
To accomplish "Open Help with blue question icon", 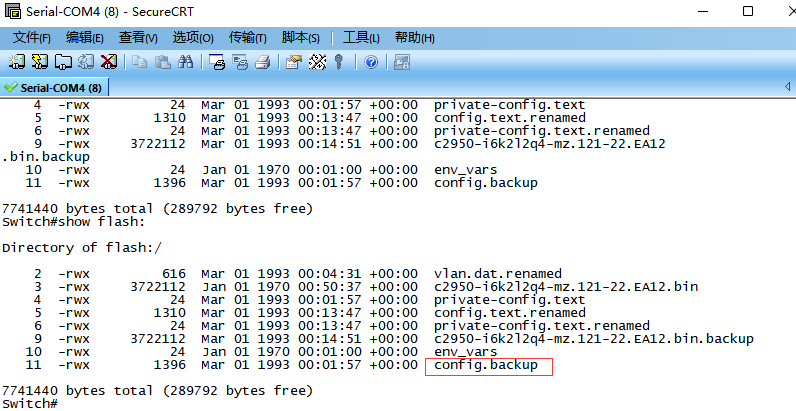I will click(x=371, y=62).
